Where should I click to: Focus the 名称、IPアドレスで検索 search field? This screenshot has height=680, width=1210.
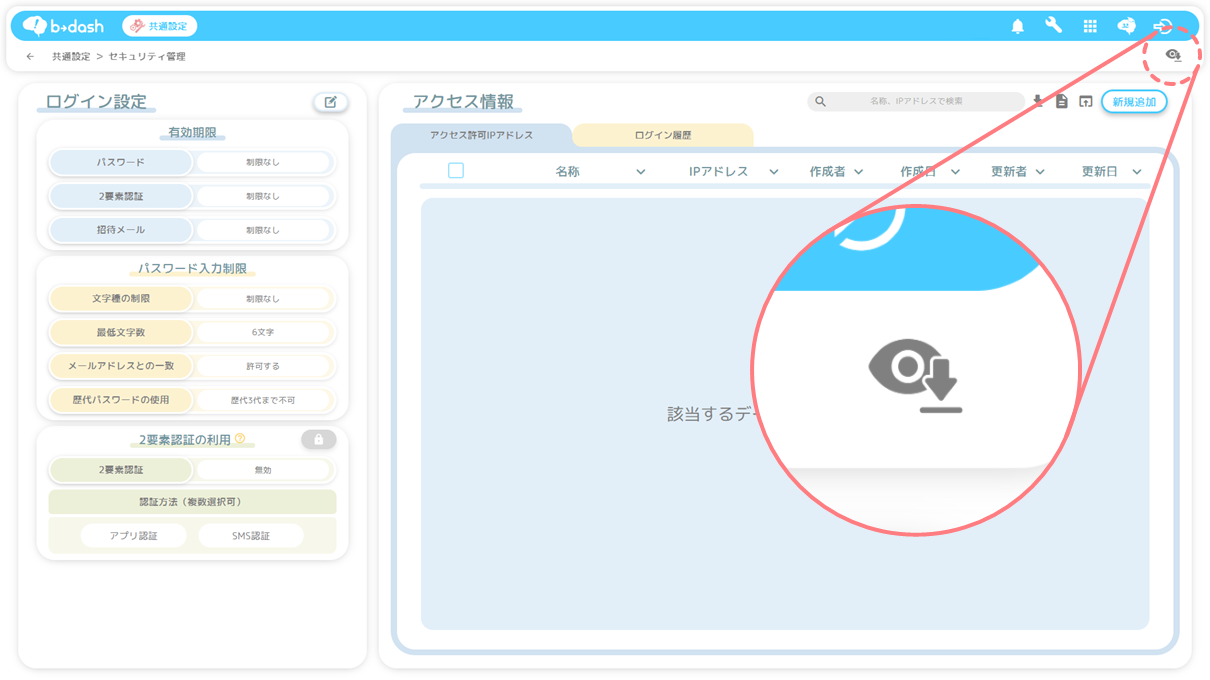(916, 102)
